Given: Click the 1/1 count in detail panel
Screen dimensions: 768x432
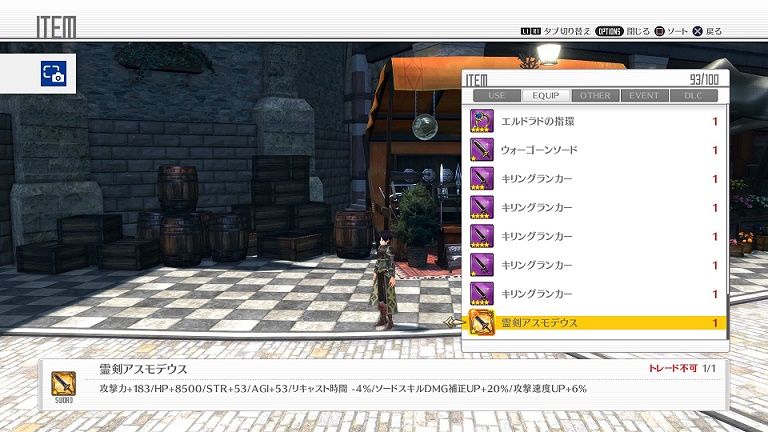Looking at the screenshot, I should [709, 368].
